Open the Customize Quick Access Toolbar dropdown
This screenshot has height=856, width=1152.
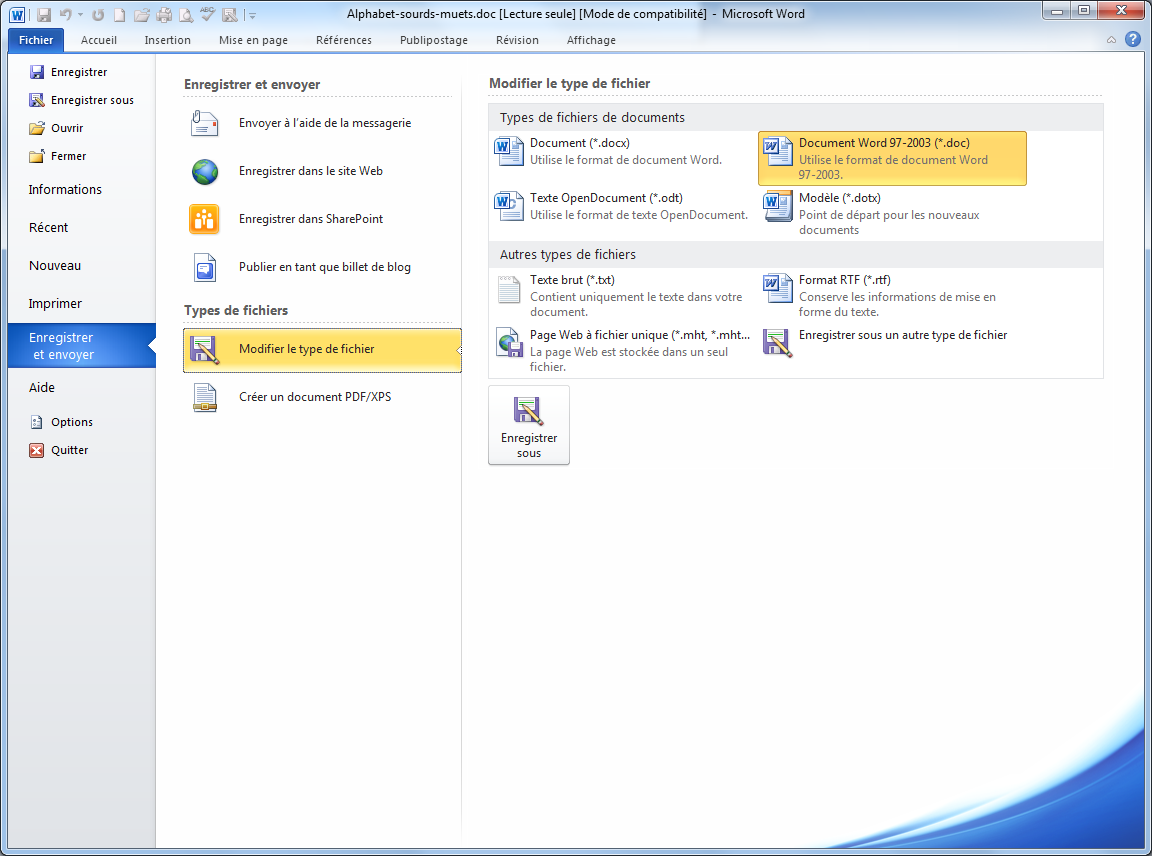(x=251, y=15)
